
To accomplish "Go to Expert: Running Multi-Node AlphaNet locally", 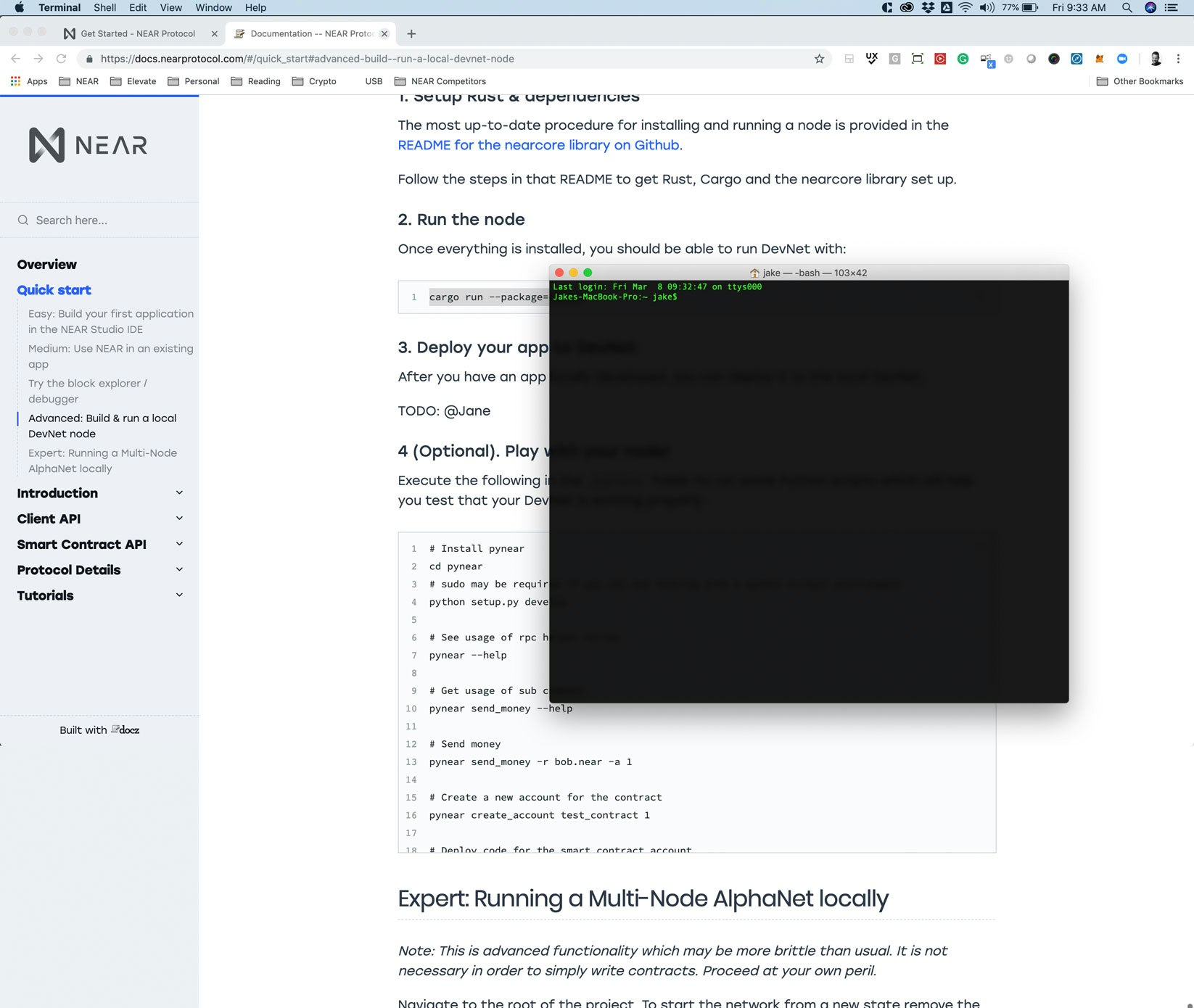I will click(x=102, y=460).
